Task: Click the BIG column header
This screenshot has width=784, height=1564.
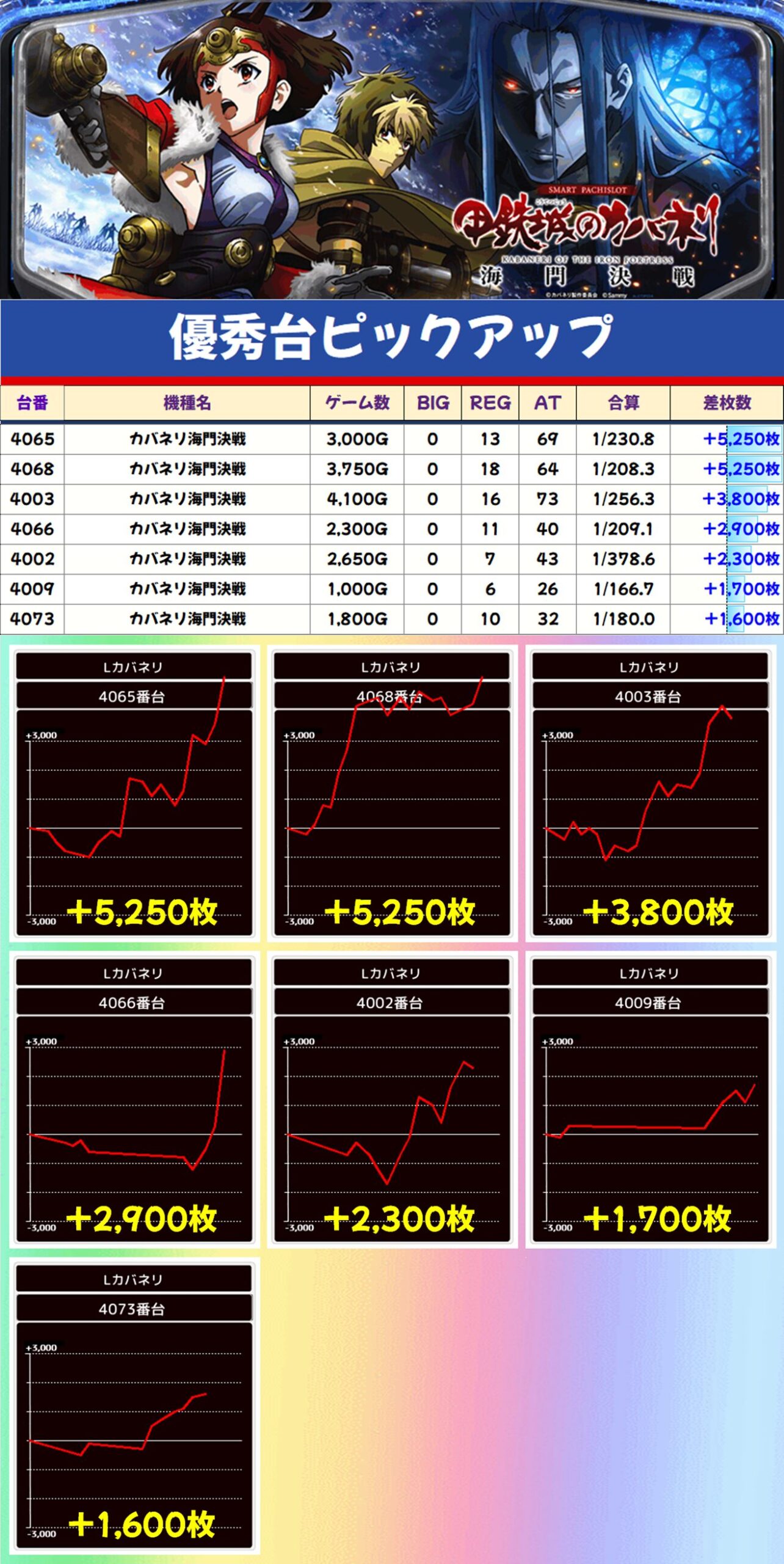Action: [433, 403]
